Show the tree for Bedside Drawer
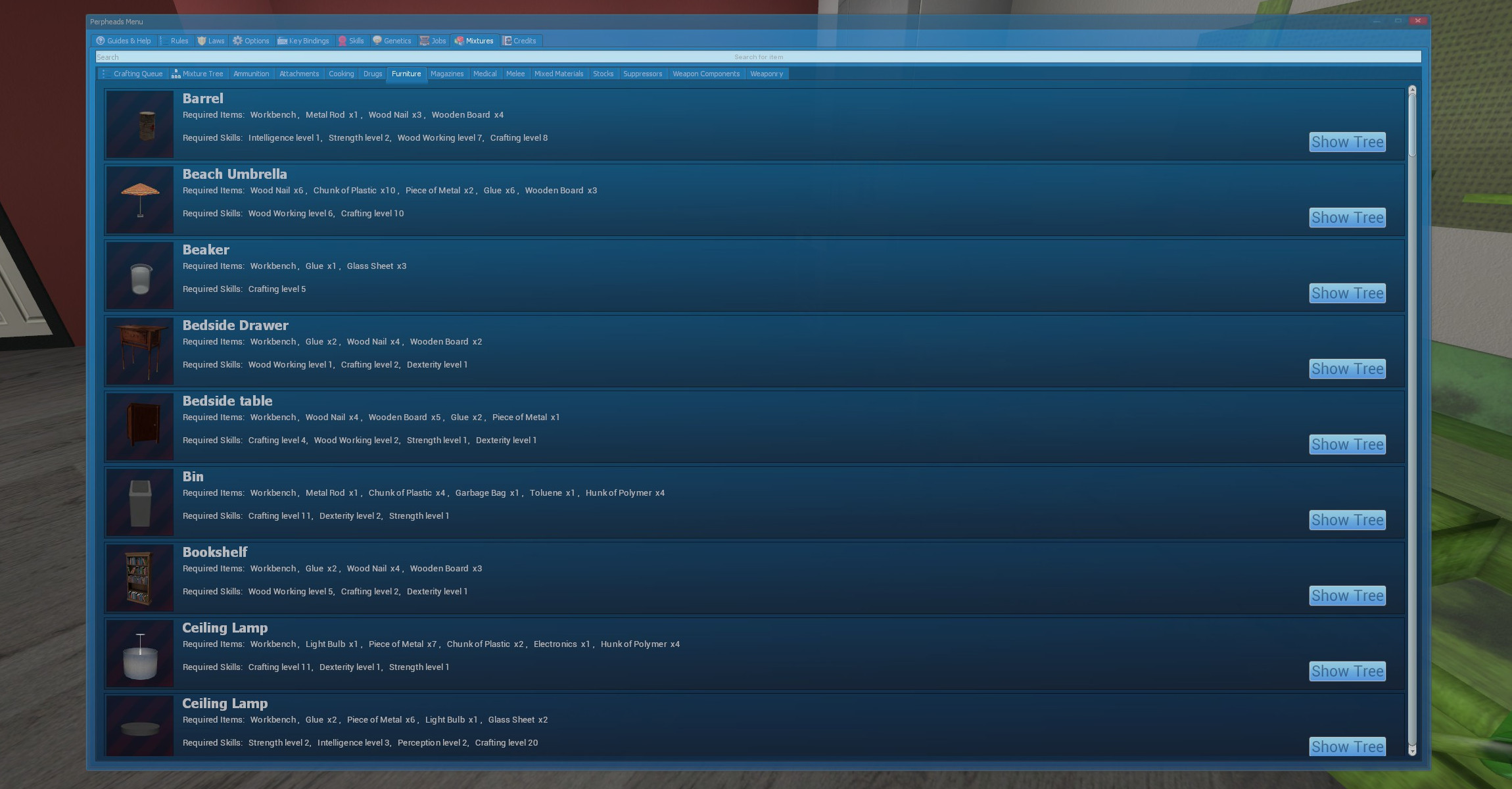The width and height of the screenshot is (1512, 789). 1347,369
